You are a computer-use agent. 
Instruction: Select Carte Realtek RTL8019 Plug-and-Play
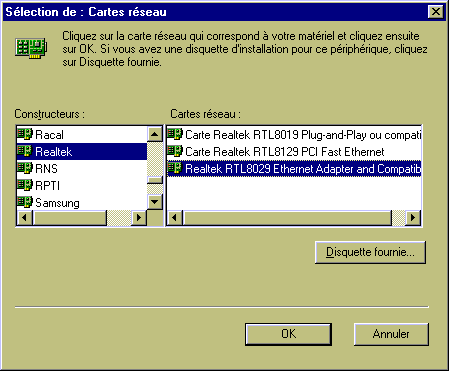pyautogui.click(x=294, y=135)
